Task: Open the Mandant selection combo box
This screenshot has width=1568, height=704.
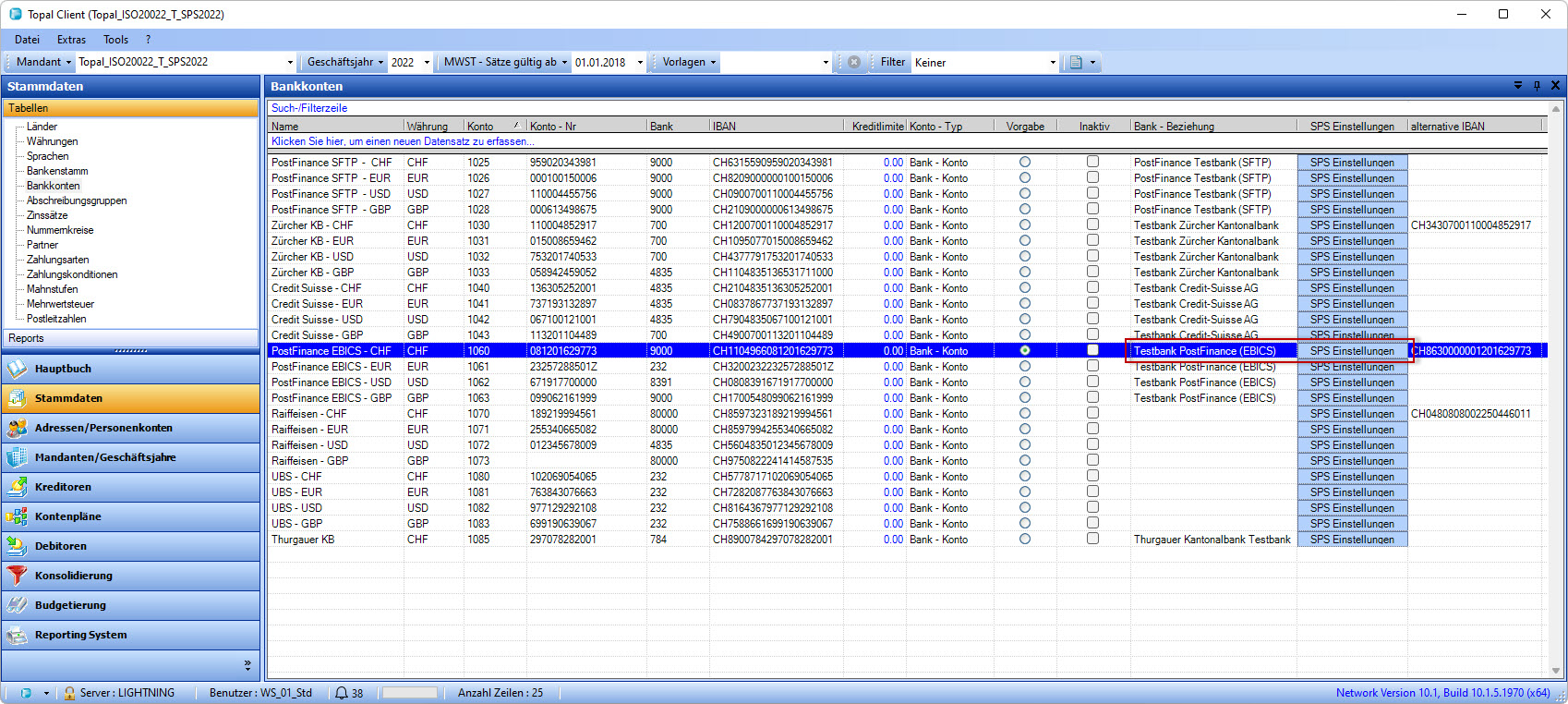Action: [x=290, y=63]
